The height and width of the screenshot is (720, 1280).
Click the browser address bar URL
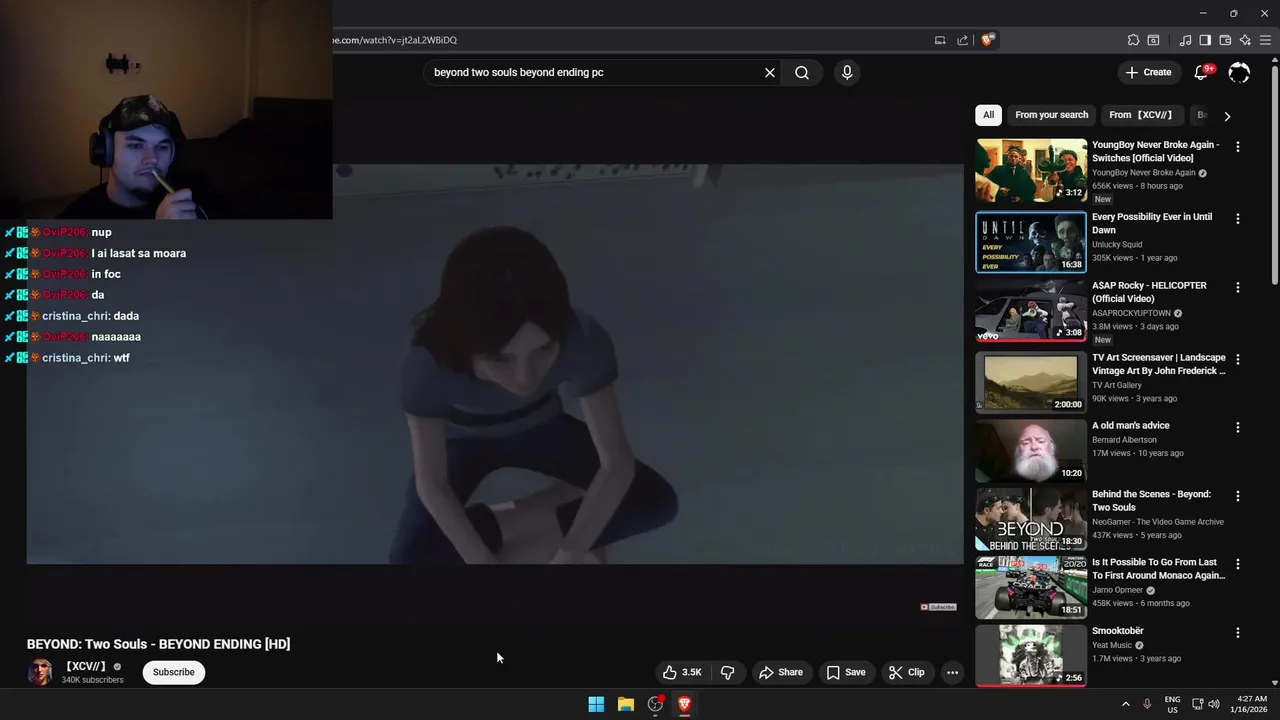click(x=395, y=40)
